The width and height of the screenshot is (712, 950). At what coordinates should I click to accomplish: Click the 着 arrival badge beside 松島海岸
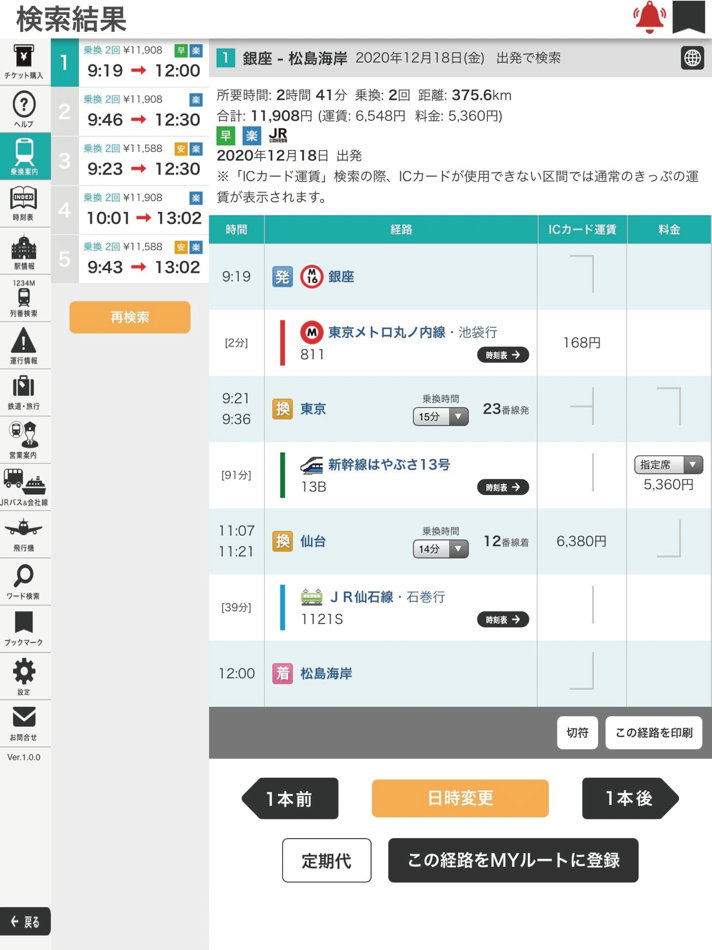point(282,674)
